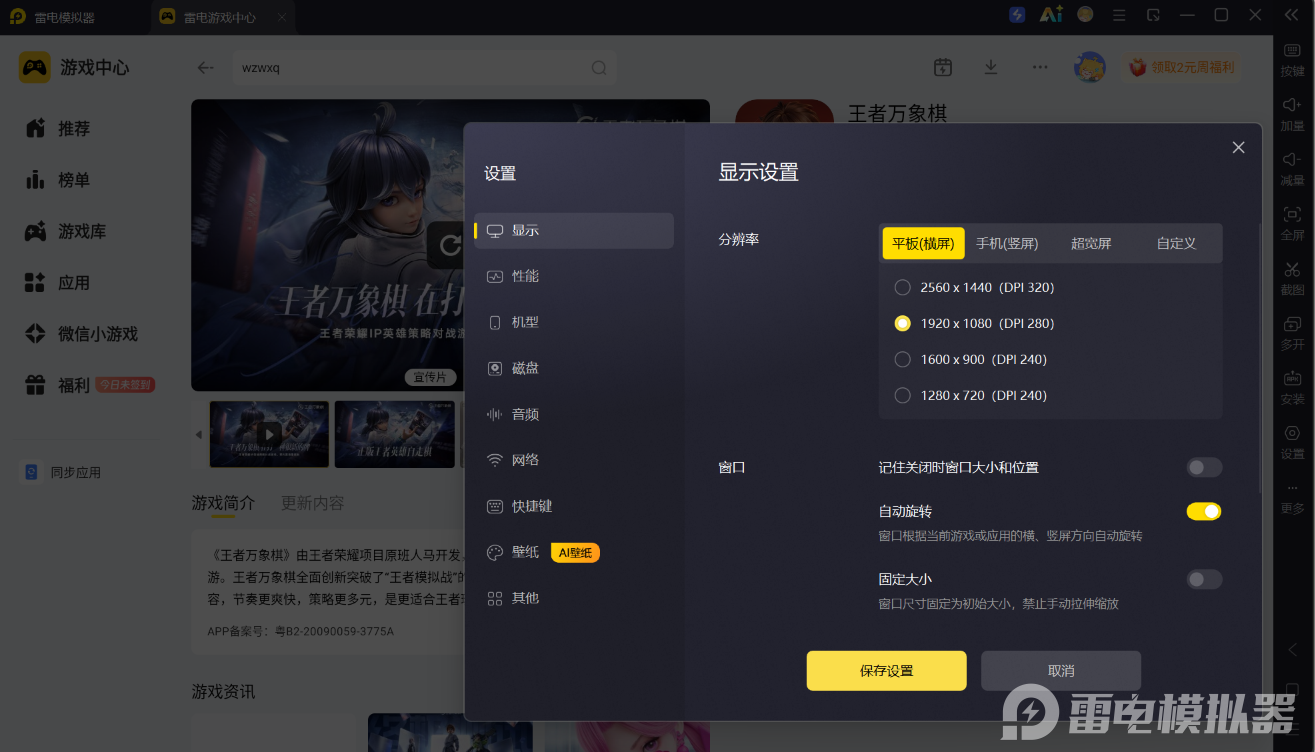Select 音频 audio settings
The image size is (1315, 752).
574,414
